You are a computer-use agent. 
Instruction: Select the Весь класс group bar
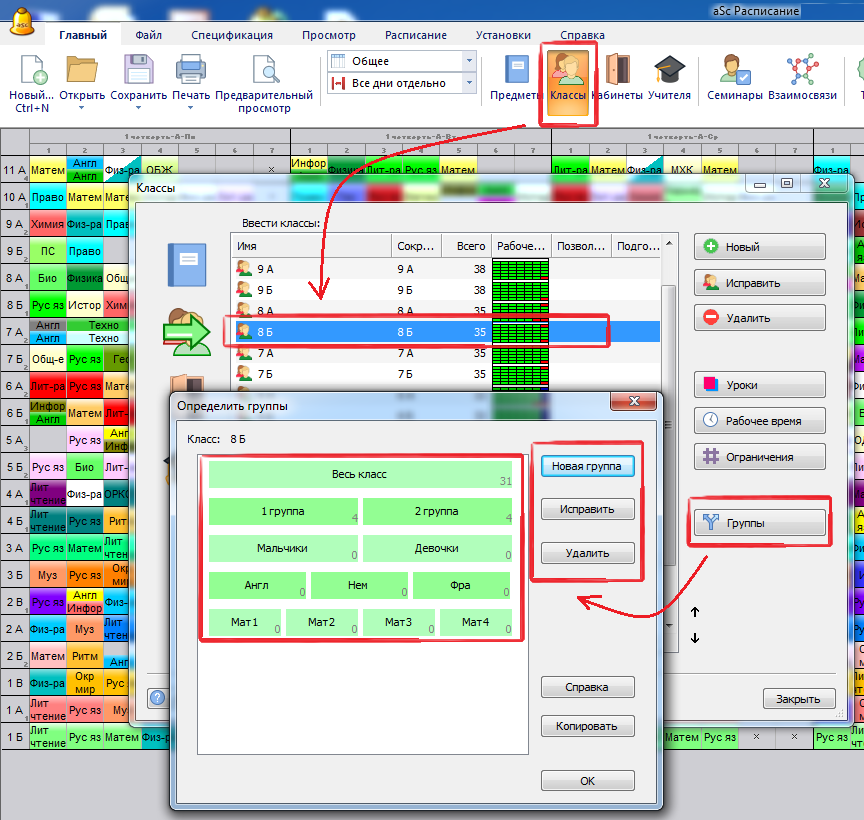(359, 474)
